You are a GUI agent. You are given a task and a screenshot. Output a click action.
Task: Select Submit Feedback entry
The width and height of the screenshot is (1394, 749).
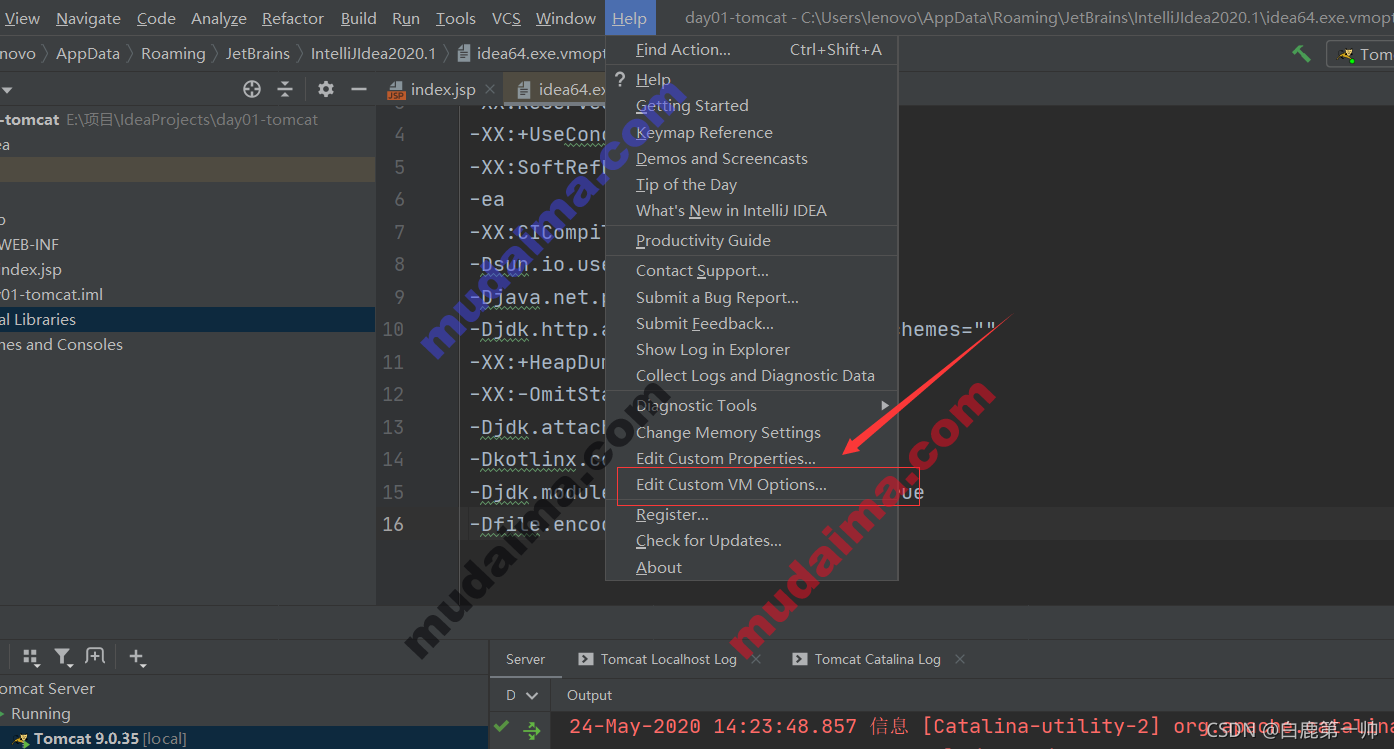(752, 323)
